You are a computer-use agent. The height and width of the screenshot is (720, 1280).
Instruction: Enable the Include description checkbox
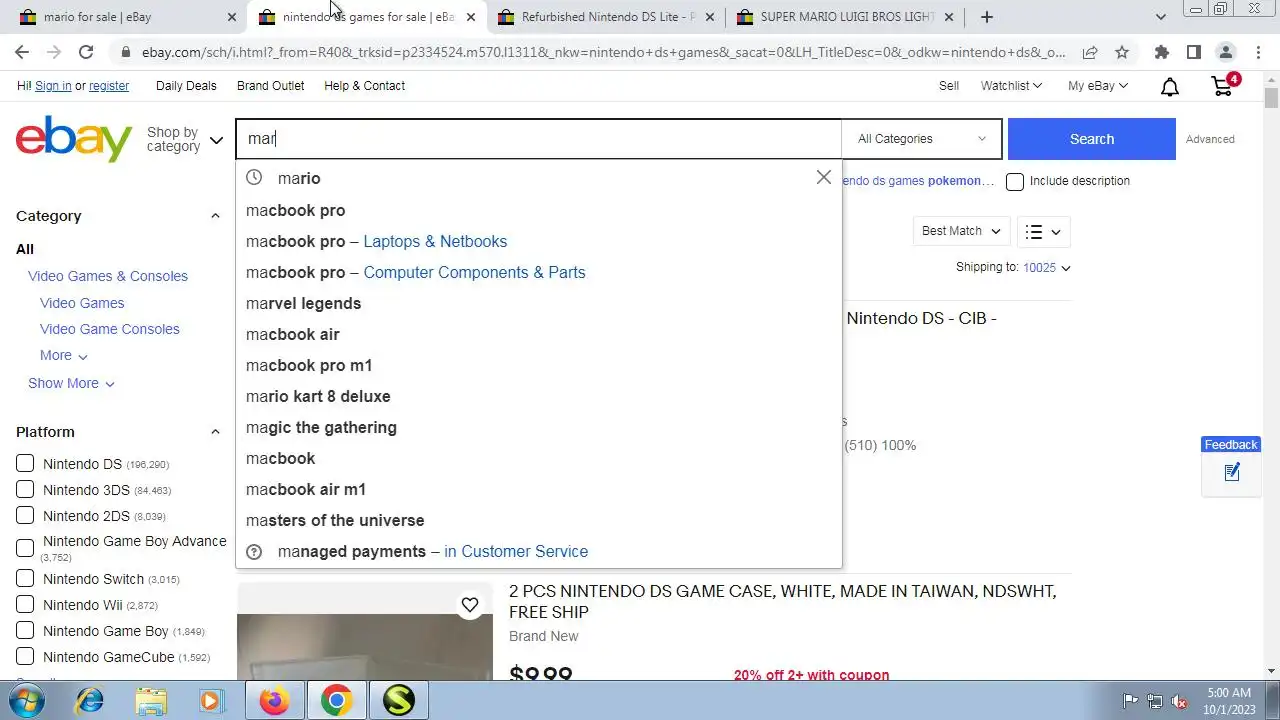pos(1015,181)
